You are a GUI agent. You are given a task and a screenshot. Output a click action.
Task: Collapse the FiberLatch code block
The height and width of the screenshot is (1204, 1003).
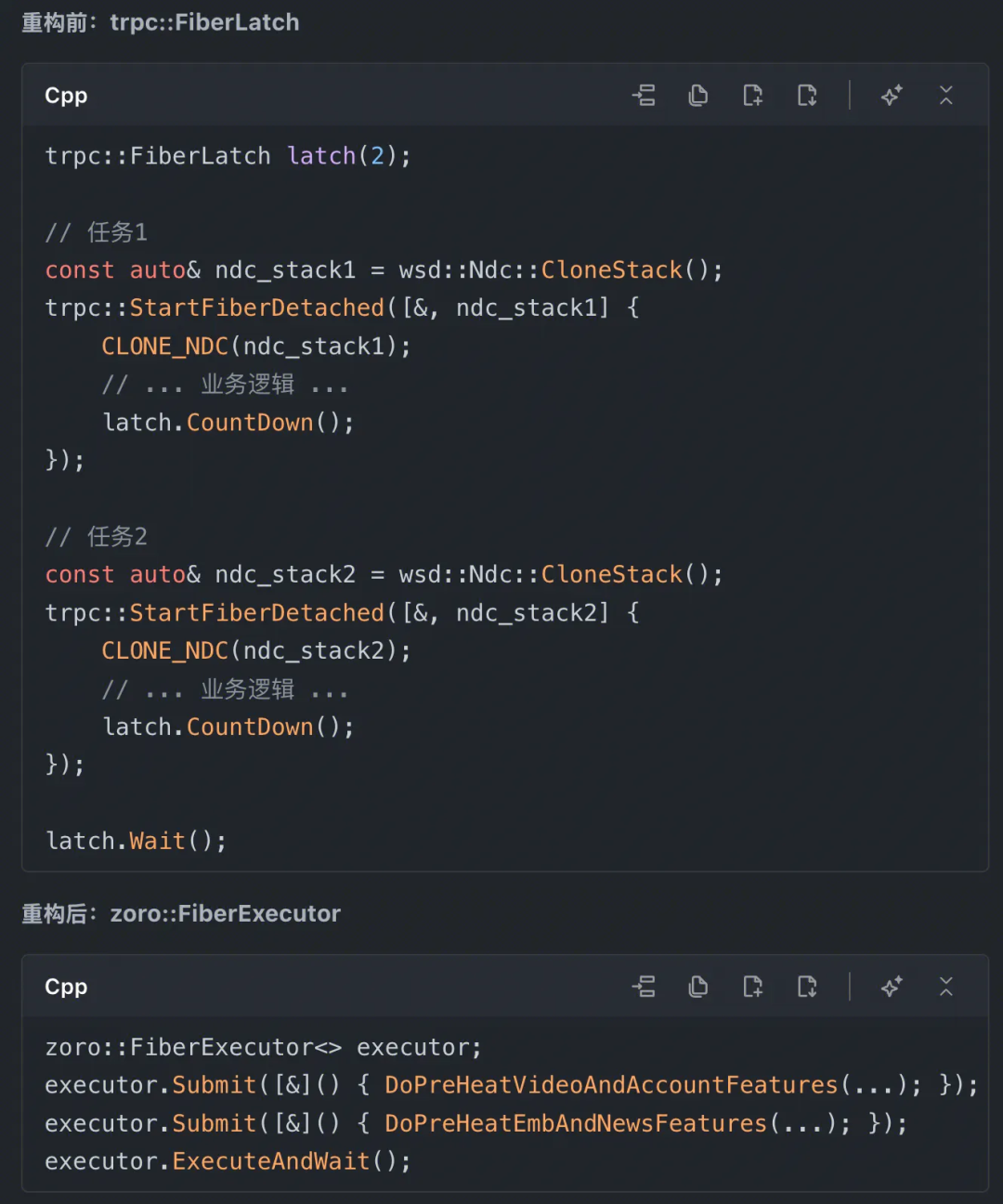point(945,95)
